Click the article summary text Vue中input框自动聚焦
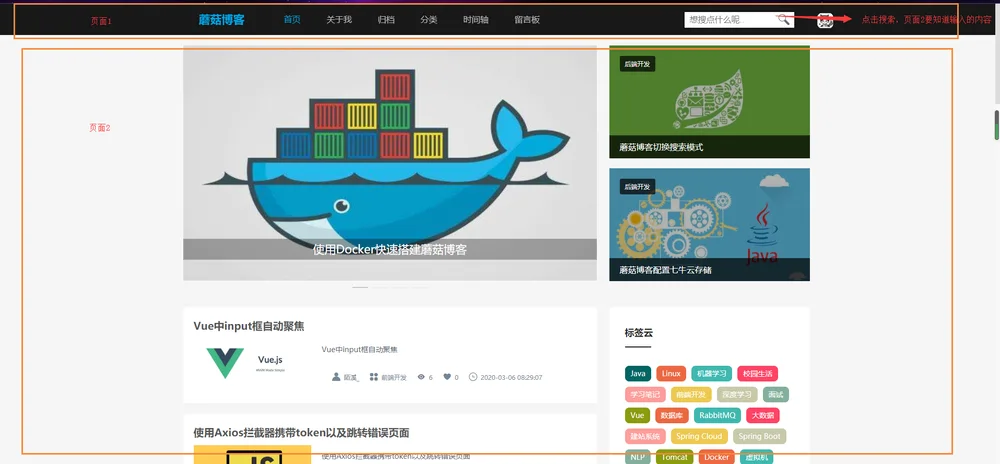 (x=360, y=349)
